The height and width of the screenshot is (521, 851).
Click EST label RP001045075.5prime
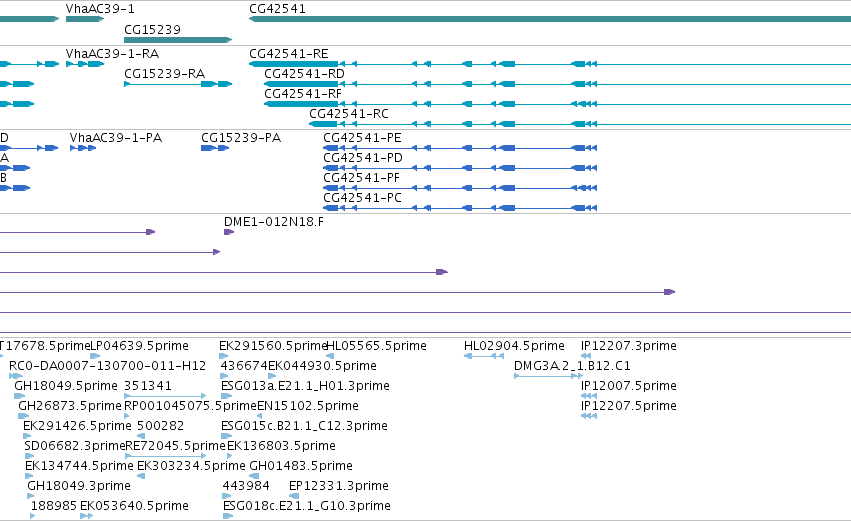[190, 406]
